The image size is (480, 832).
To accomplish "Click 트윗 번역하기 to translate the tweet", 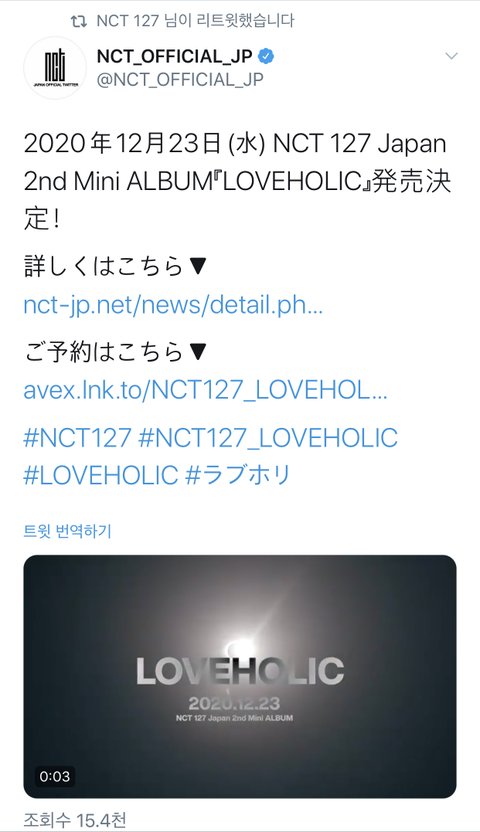I will (67, 531).
